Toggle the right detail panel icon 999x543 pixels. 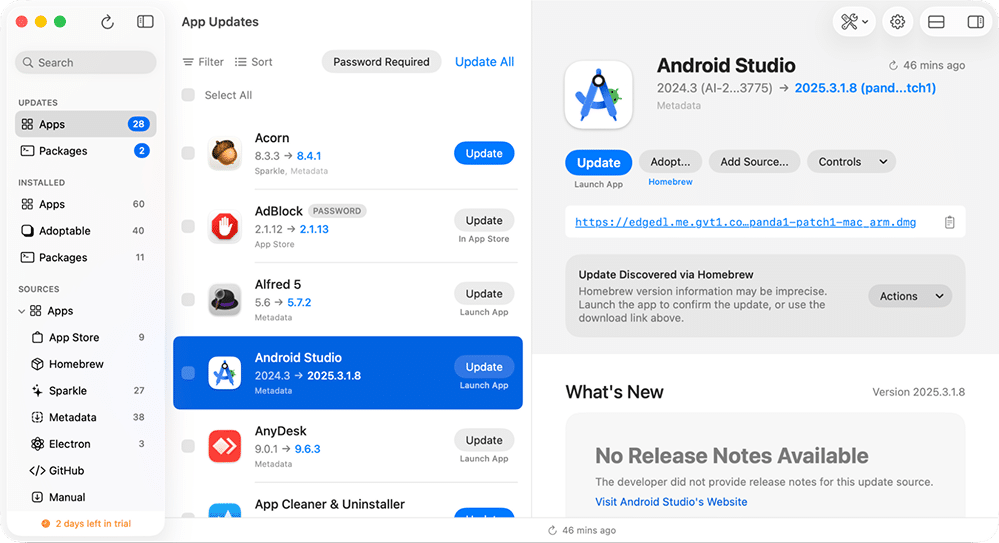tap(975, 22)
